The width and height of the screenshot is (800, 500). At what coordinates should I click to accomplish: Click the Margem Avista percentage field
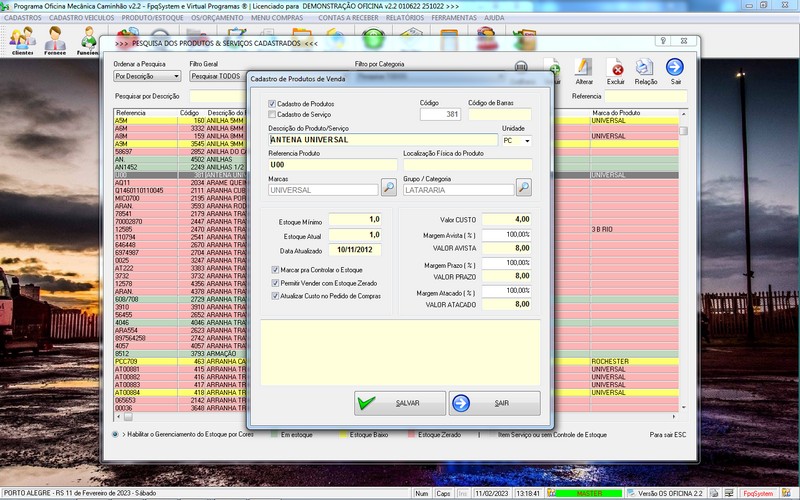507,235
